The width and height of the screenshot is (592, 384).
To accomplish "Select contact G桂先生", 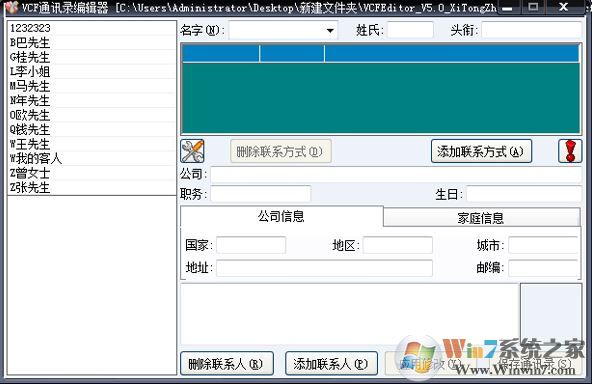I will (92, 57).
